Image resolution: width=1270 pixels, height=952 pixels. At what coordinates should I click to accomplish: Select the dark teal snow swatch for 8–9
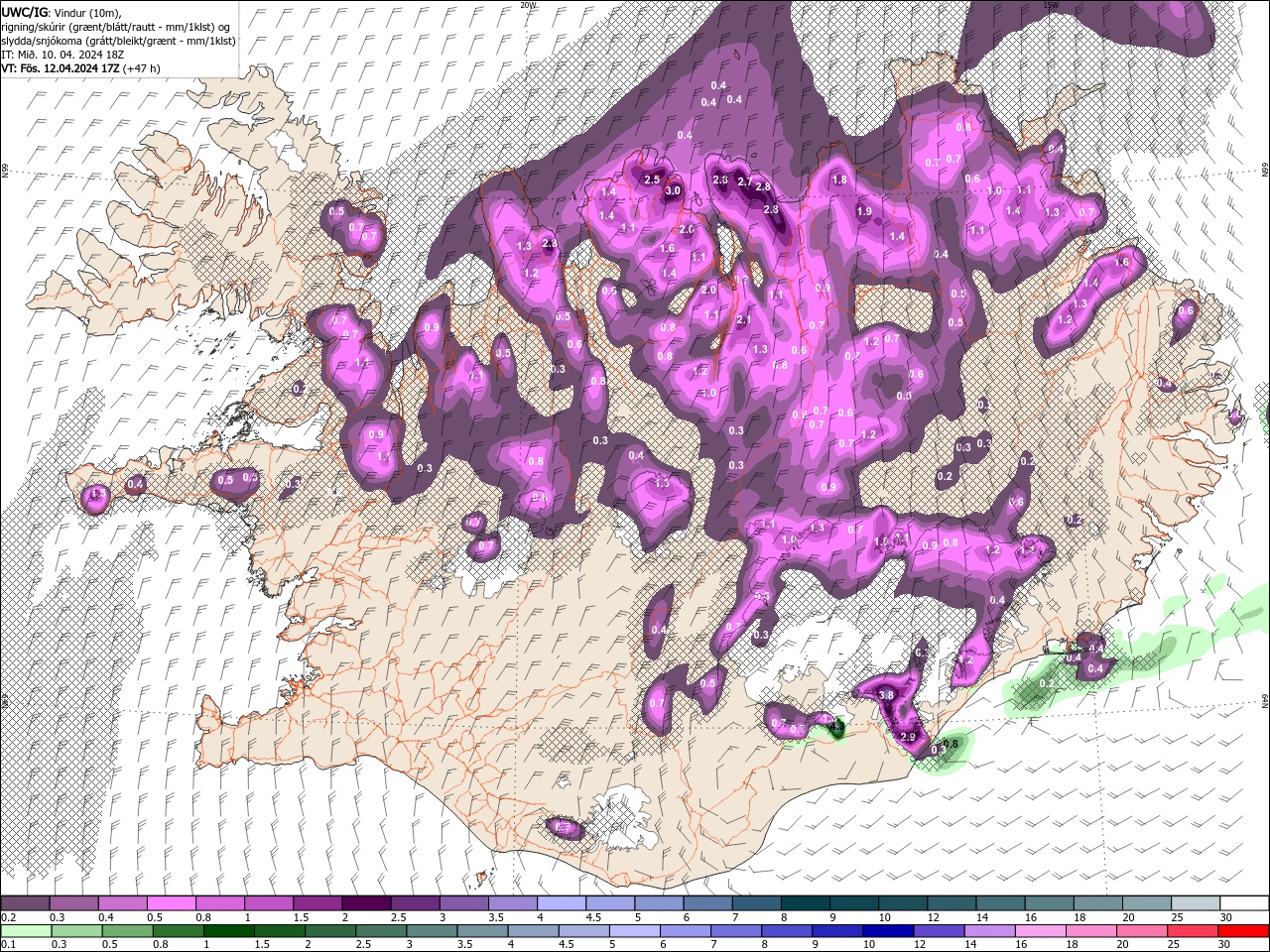tap(804, 903)
